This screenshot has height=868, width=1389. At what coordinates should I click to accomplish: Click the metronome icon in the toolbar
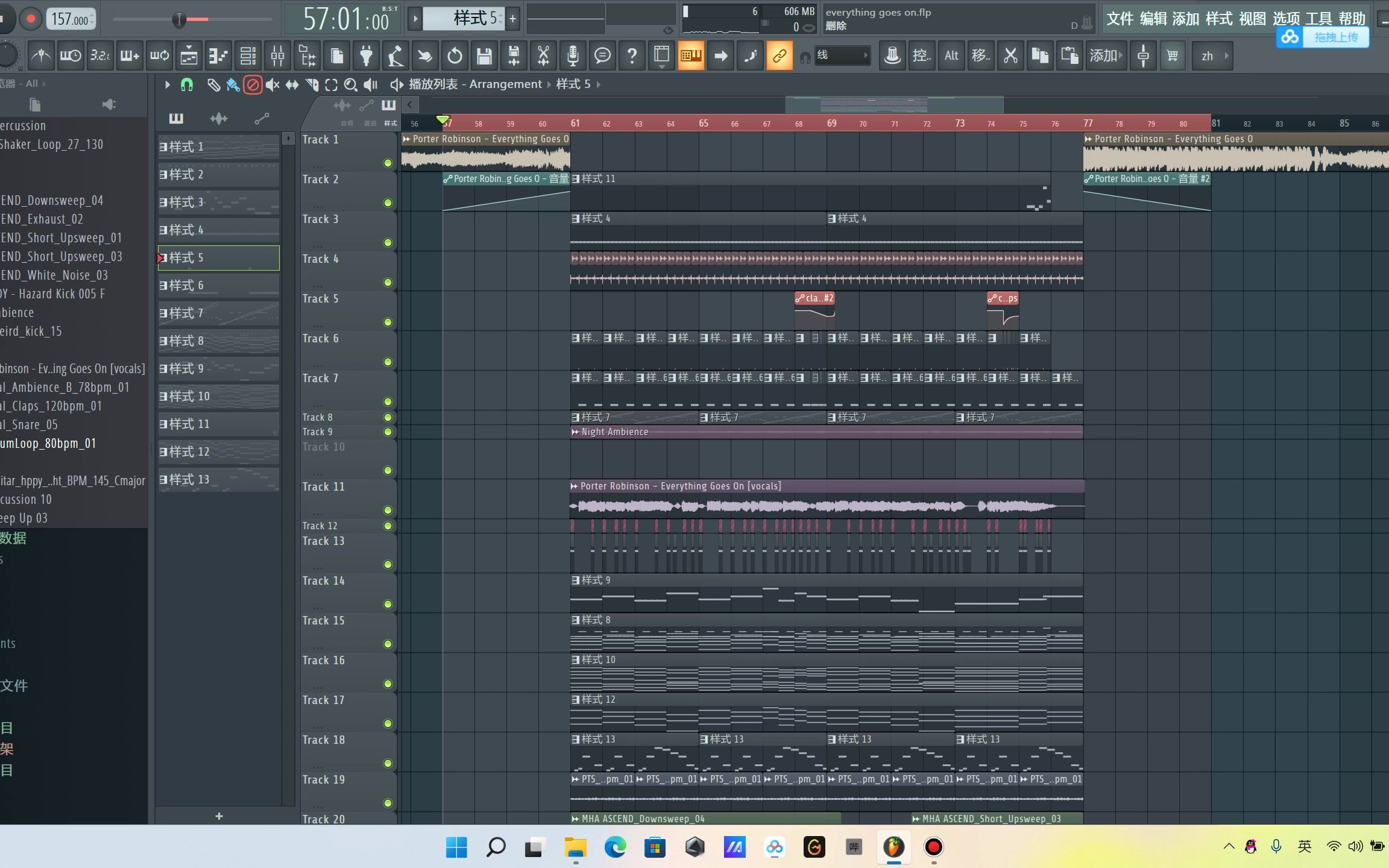(x=41, y=56)
